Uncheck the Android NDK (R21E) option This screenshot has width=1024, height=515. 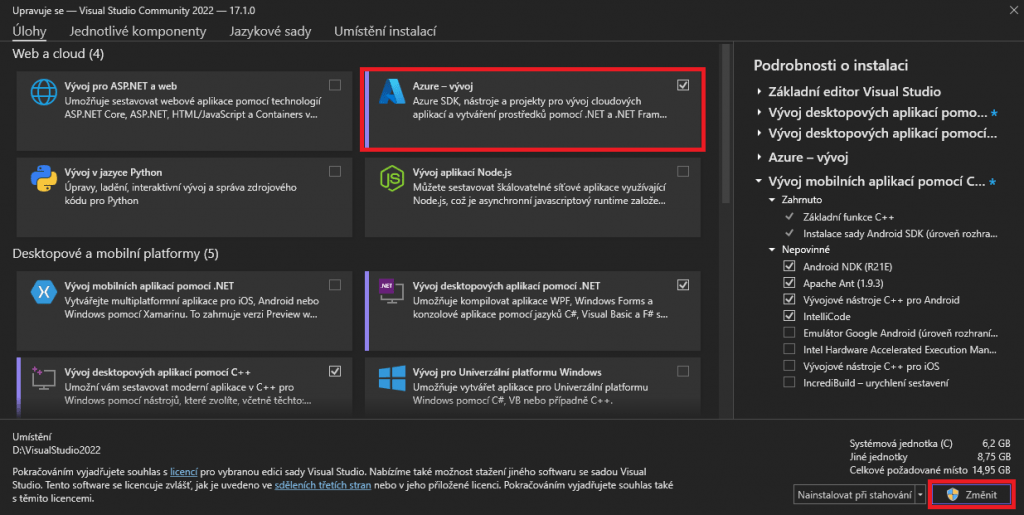coord(790,267)
